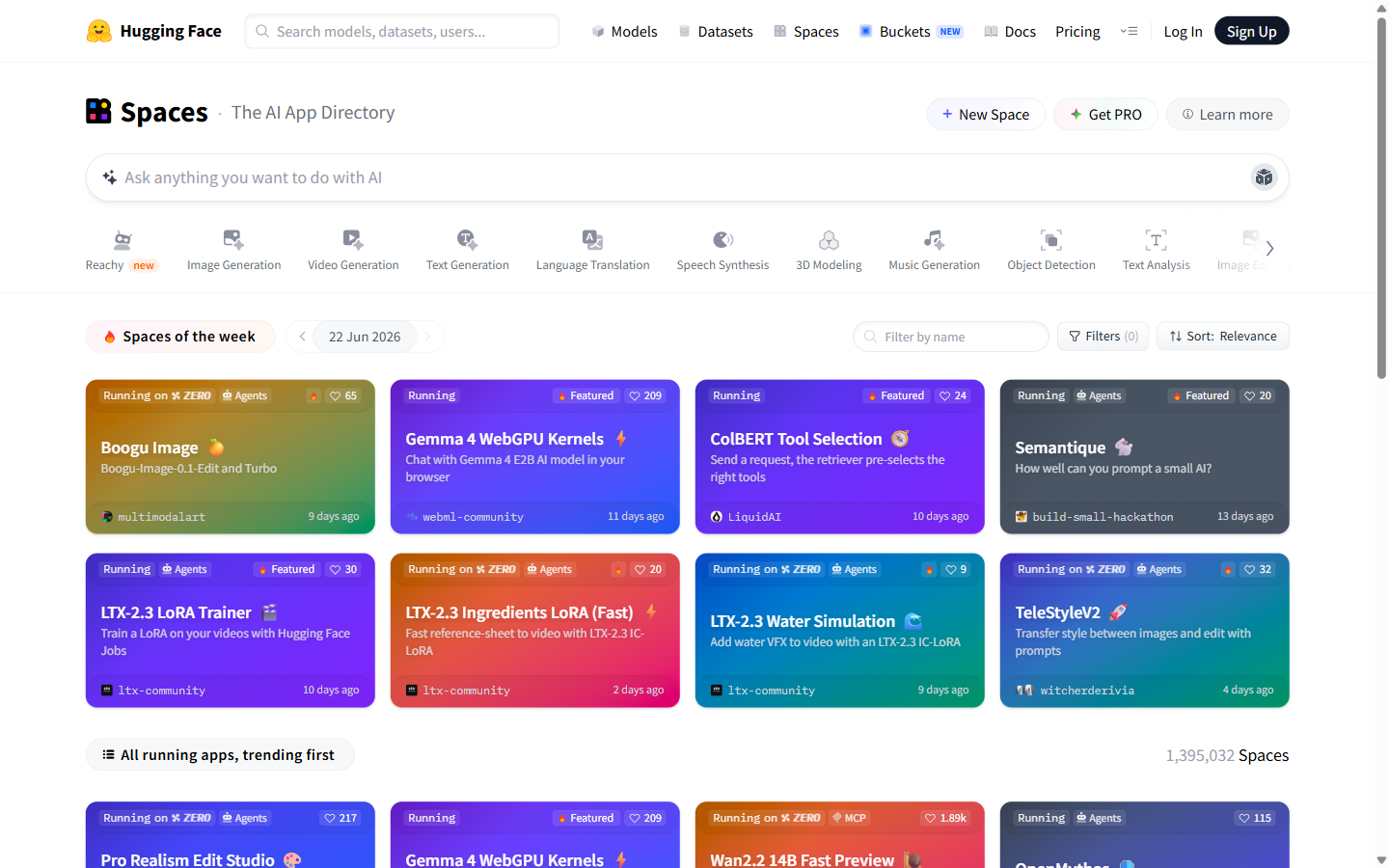
Task: Click the page vertical scrollbar thumb
Action: (x=1381, y=198)
